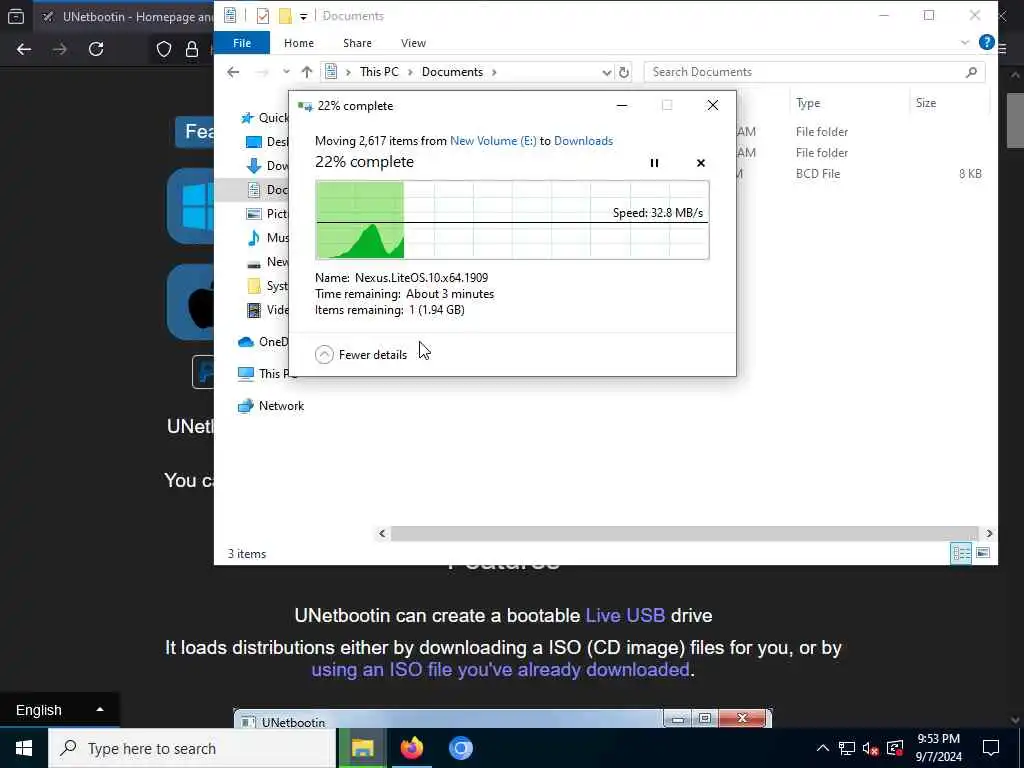
Task: Open Videos in navigation pane
Action: click(x=267, y=310)
